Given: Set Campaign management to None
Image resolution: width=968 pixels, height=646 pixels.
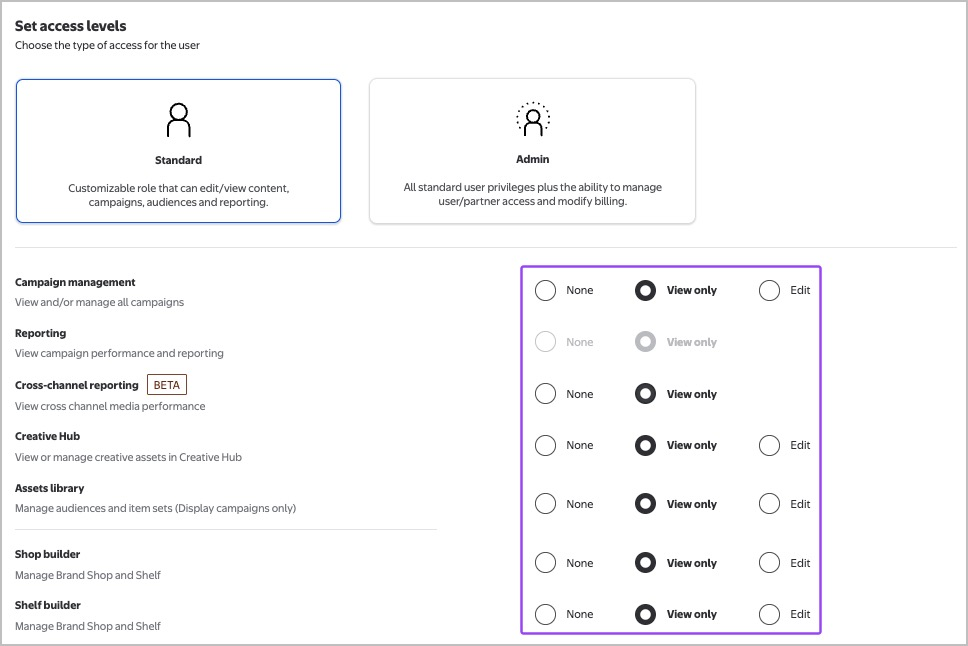Looking at the screenshot, I should pos(545,290).
